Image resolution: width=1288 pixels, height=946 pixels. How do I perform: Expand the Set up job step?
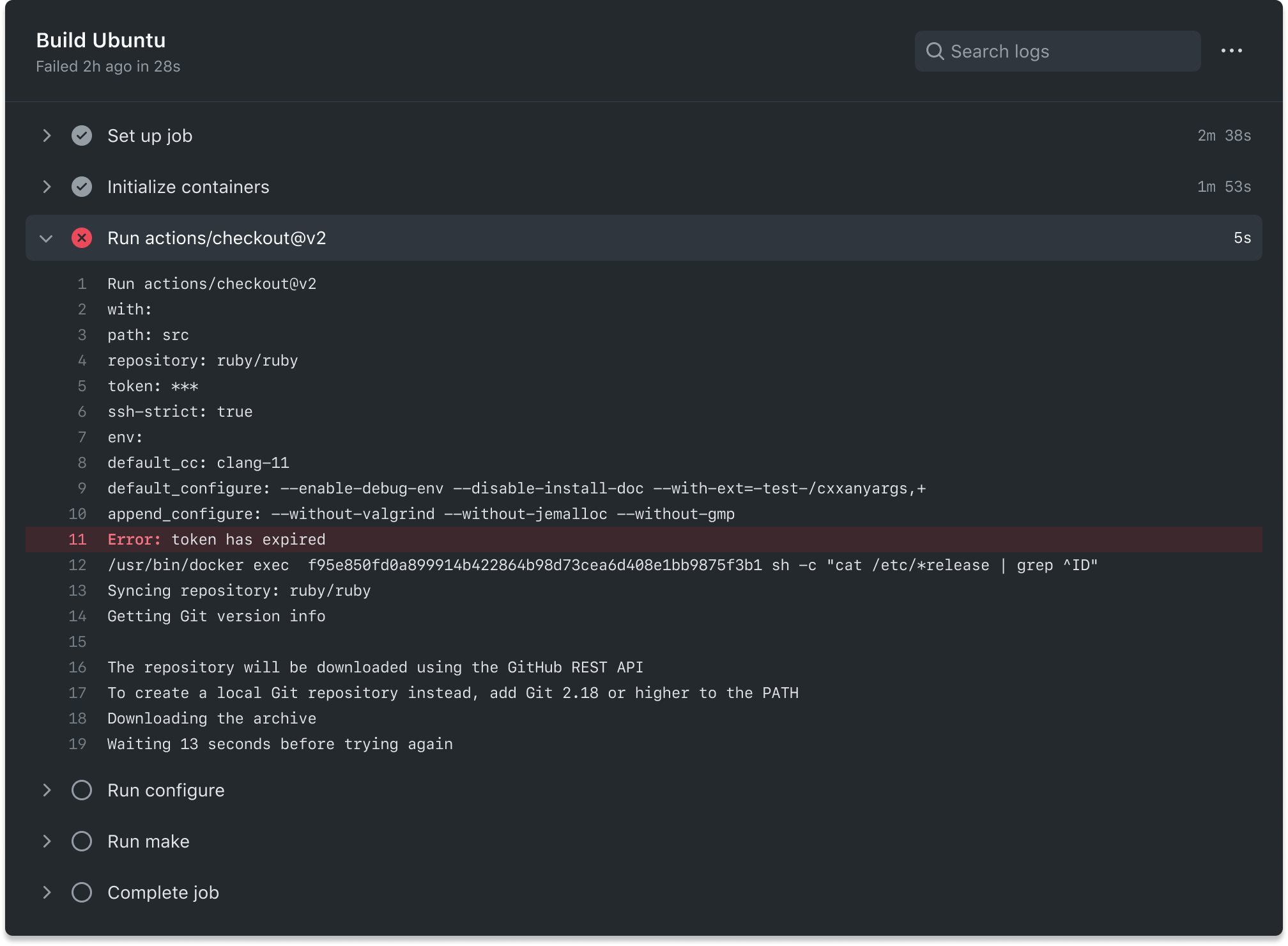point(47,136)
